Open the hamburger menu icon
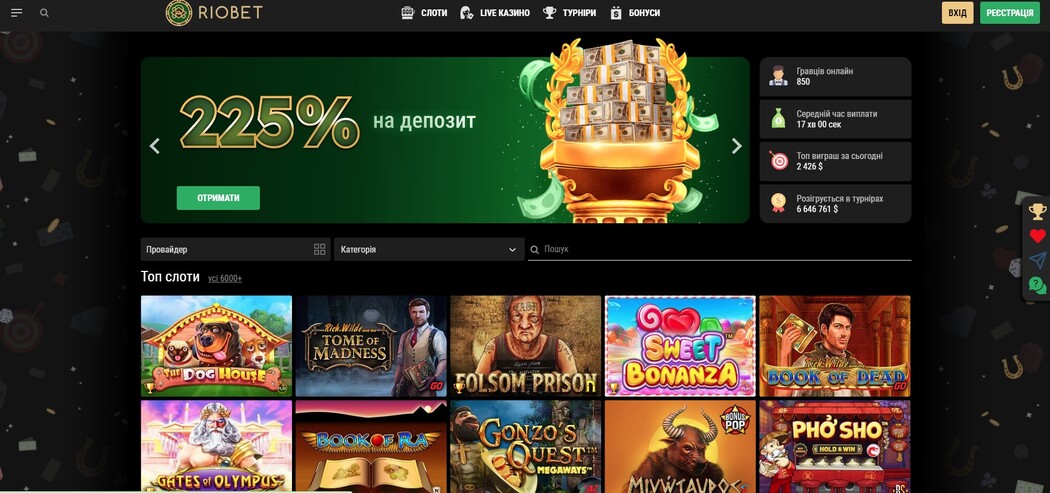This screenshot has height=493, width=1050. pyautogui.click(x=17, y=13)
